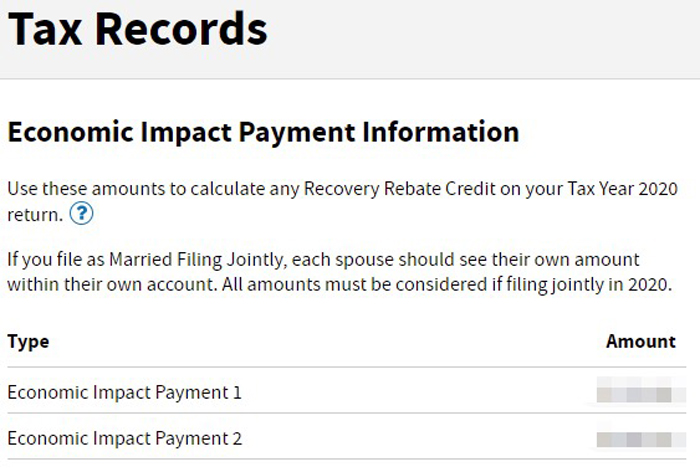This screenshot has height=472, width=700.
Task: Select the Economic Impact Payment 1 row
Action: click(346, 392)
